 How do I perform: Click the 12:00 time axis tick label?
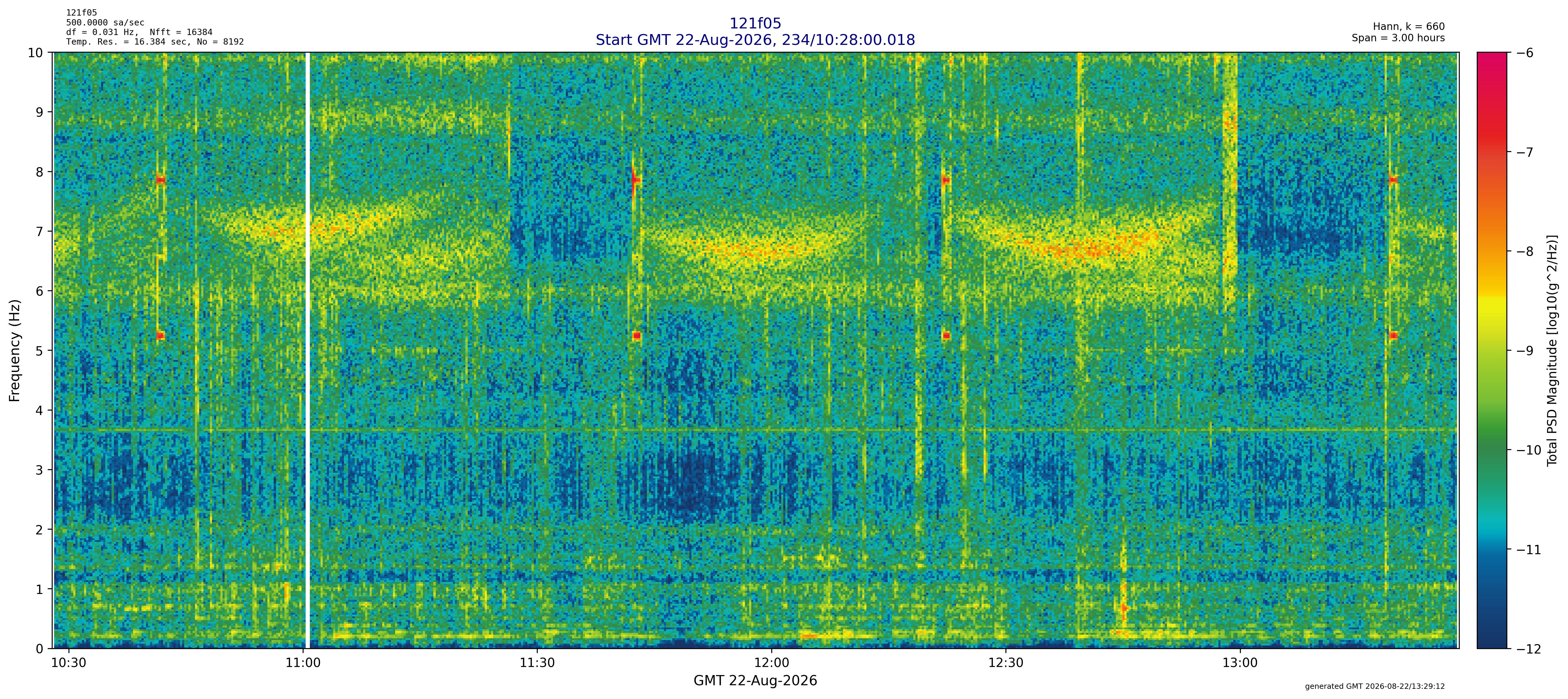tap(772, 663)
